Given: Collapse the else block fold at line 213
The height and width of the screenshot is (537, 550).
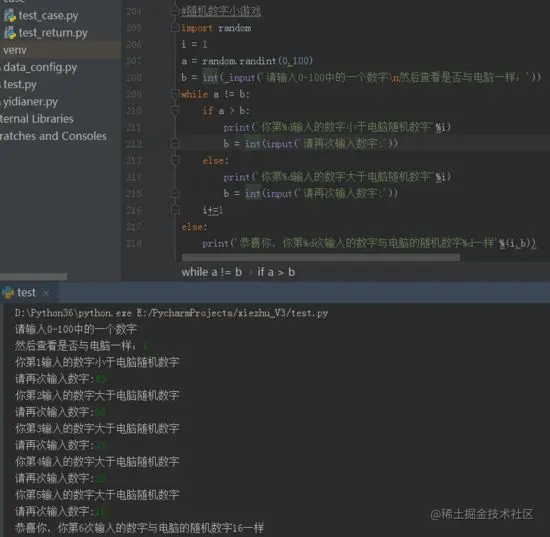Looking at the screenshot, I should (175, 161).
